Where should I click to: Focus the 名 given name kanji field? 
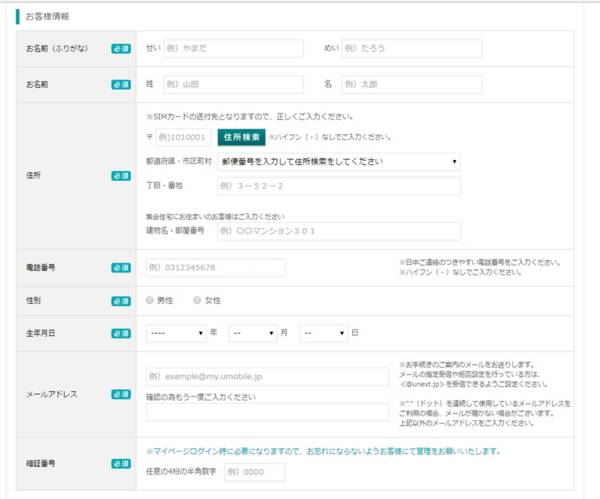[x=411, y=85]
